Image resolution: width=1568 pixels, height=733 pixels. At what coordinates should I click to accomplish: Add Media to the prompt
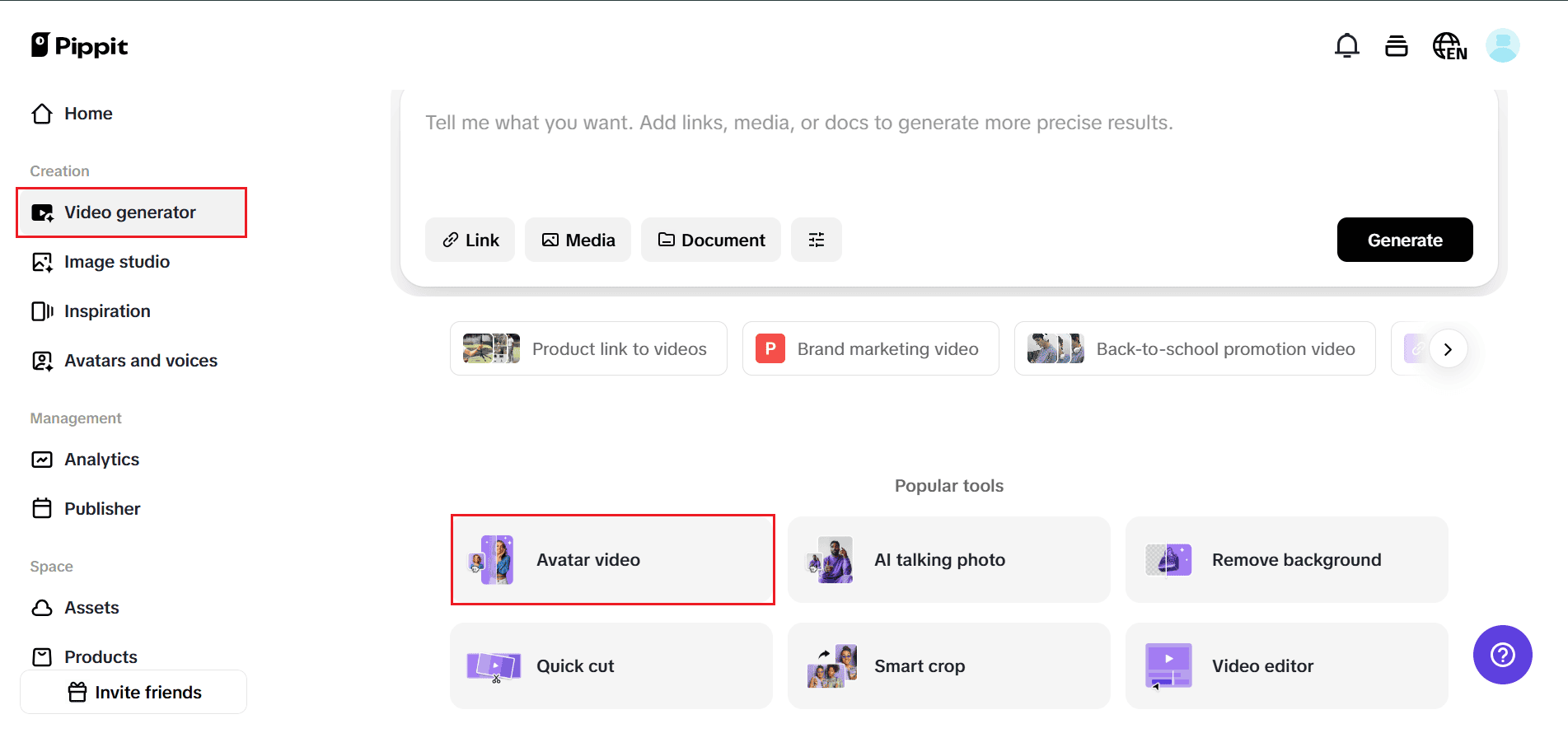tap(578, 240)
